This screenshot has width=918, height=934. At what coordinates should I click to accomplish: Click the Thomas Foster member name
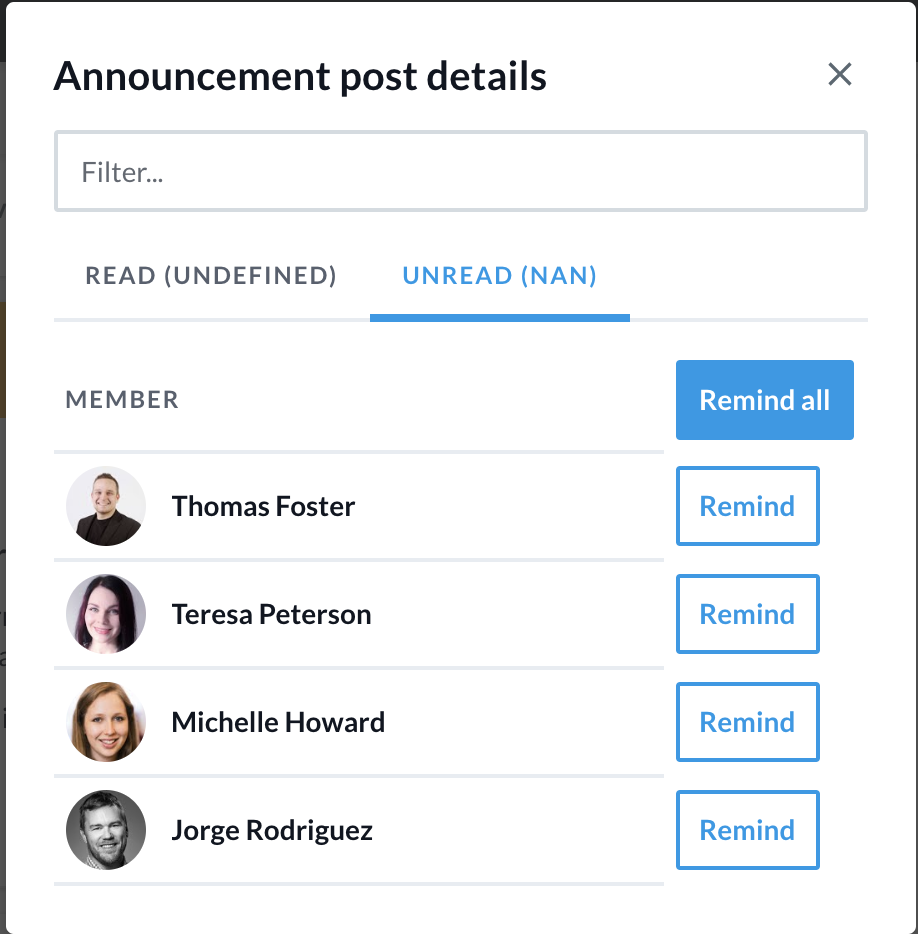[263, 506]
